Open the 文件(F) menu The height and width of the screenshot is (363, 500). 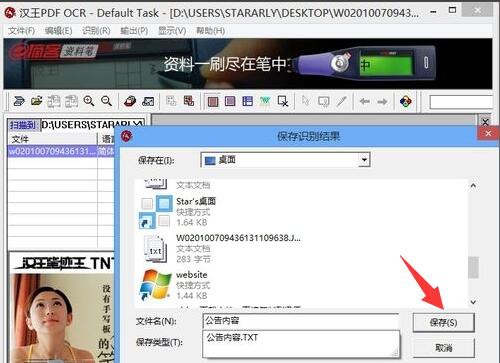[22, 31]
